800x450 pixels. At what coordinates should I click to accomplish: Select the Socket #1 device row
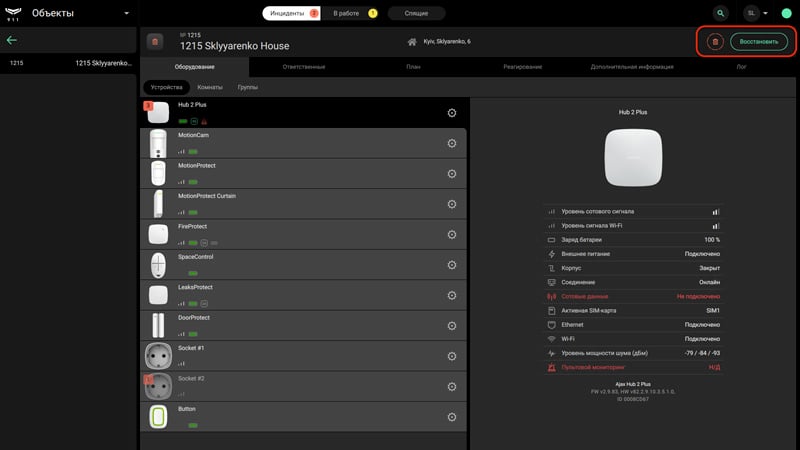pos(303,356)
